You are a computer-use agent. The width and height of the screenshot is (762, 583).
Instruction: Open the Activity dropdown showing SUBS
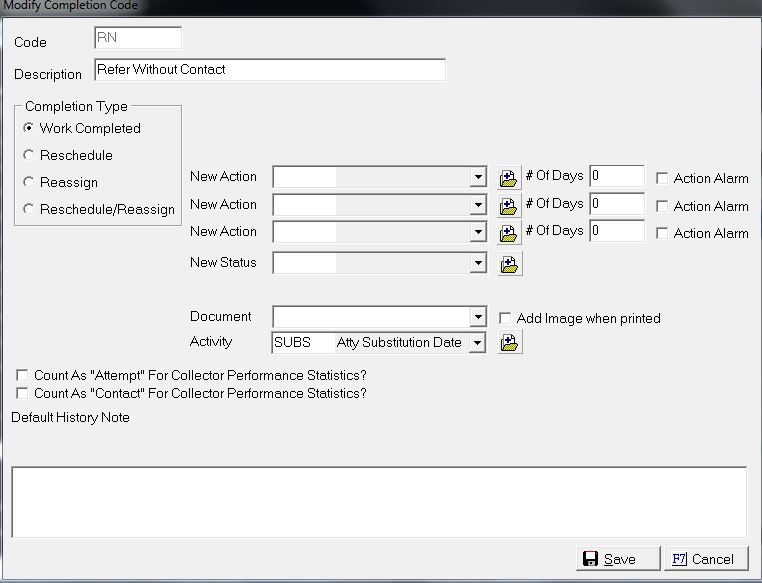click(479, 343)
